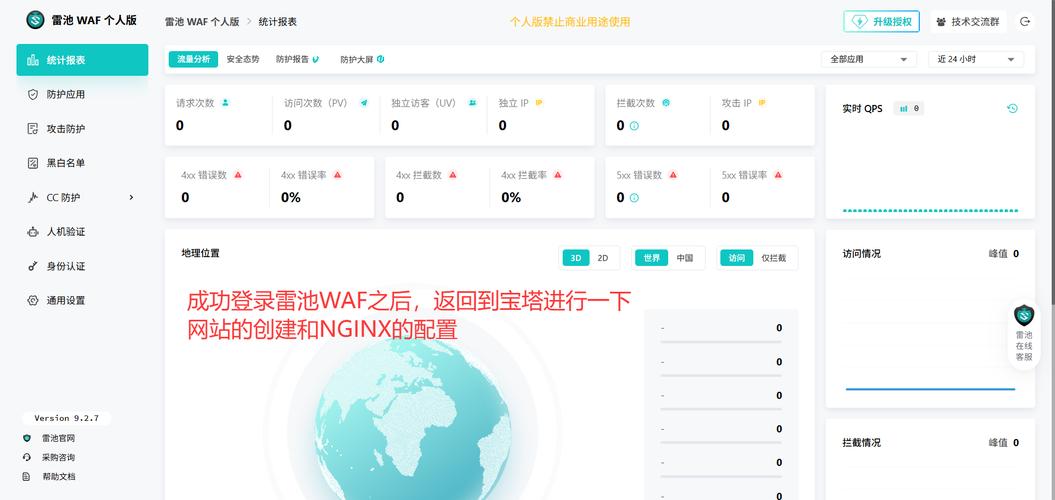Open the 近 24 小时 time range dropdown
The image size is (1055, 500).
(x=976, y=59)
